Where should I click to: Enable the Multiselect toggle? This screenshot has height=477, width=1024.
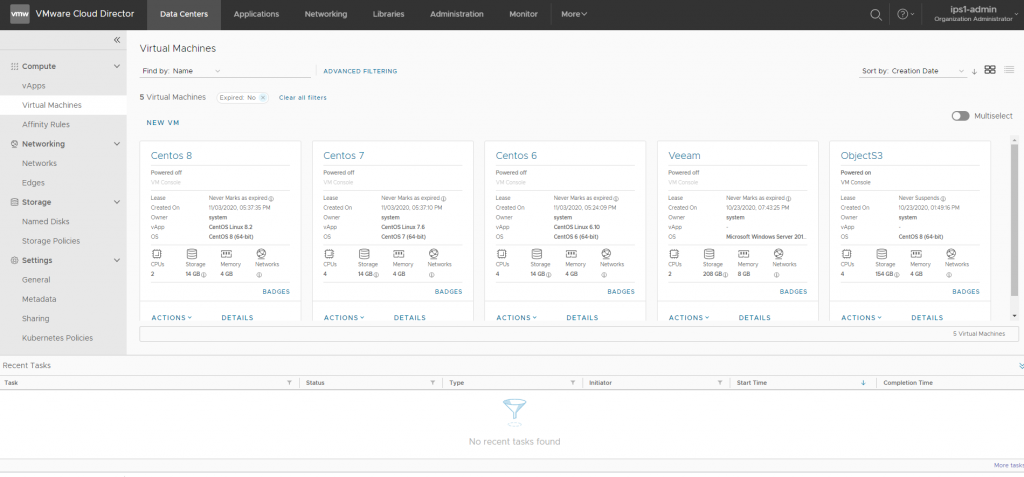960,116
